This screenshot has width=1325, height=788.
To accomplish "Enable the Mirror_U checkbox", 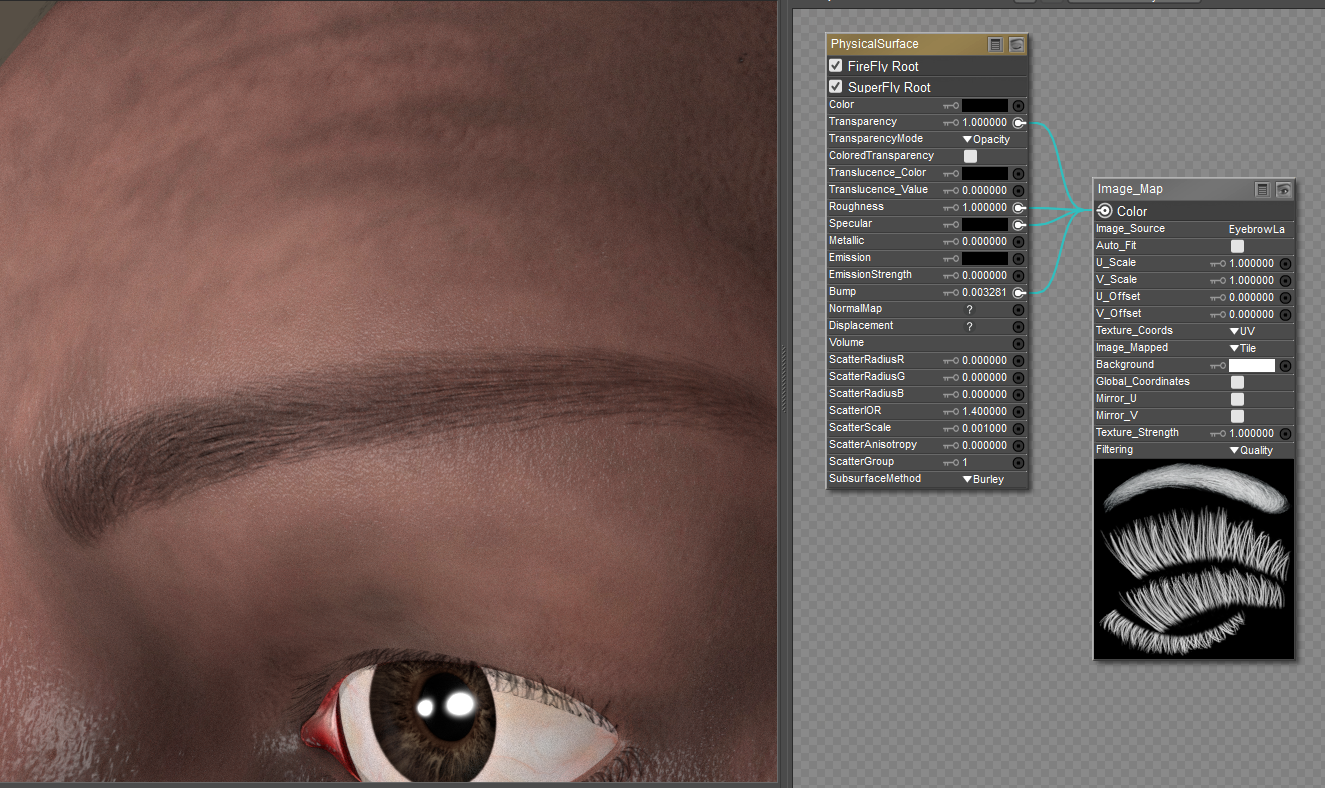I will click(1237, 398).
